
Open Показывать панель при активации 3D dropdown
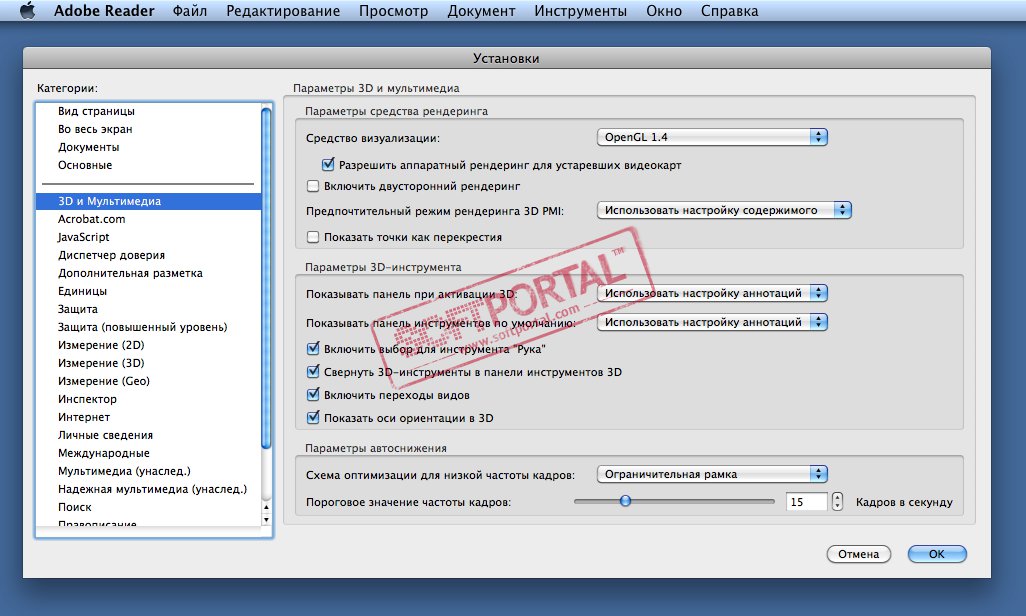(712, 293)
